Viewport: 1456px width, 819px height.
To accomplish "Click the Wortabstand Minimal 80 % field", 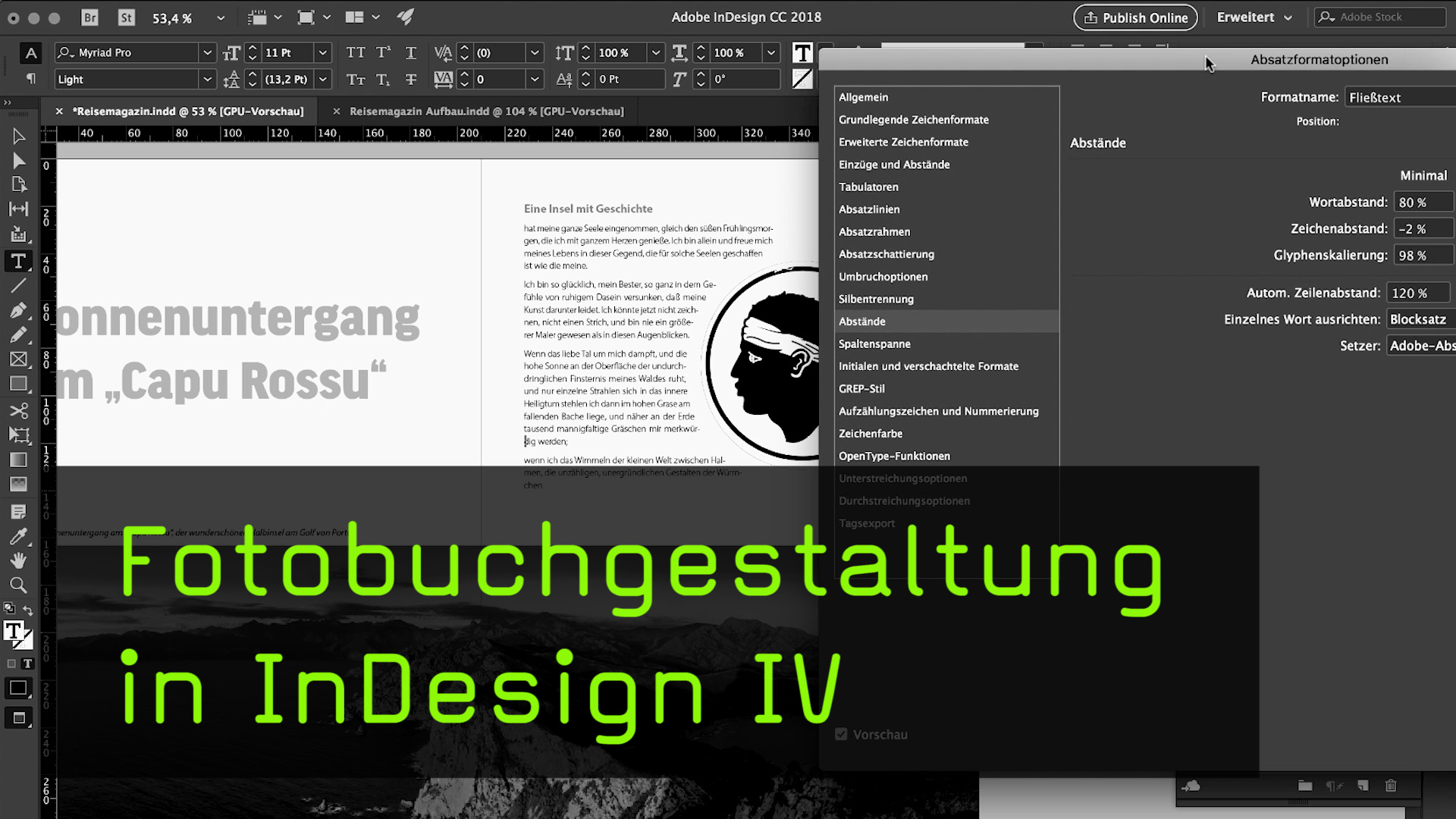I will click(1423, 202).
